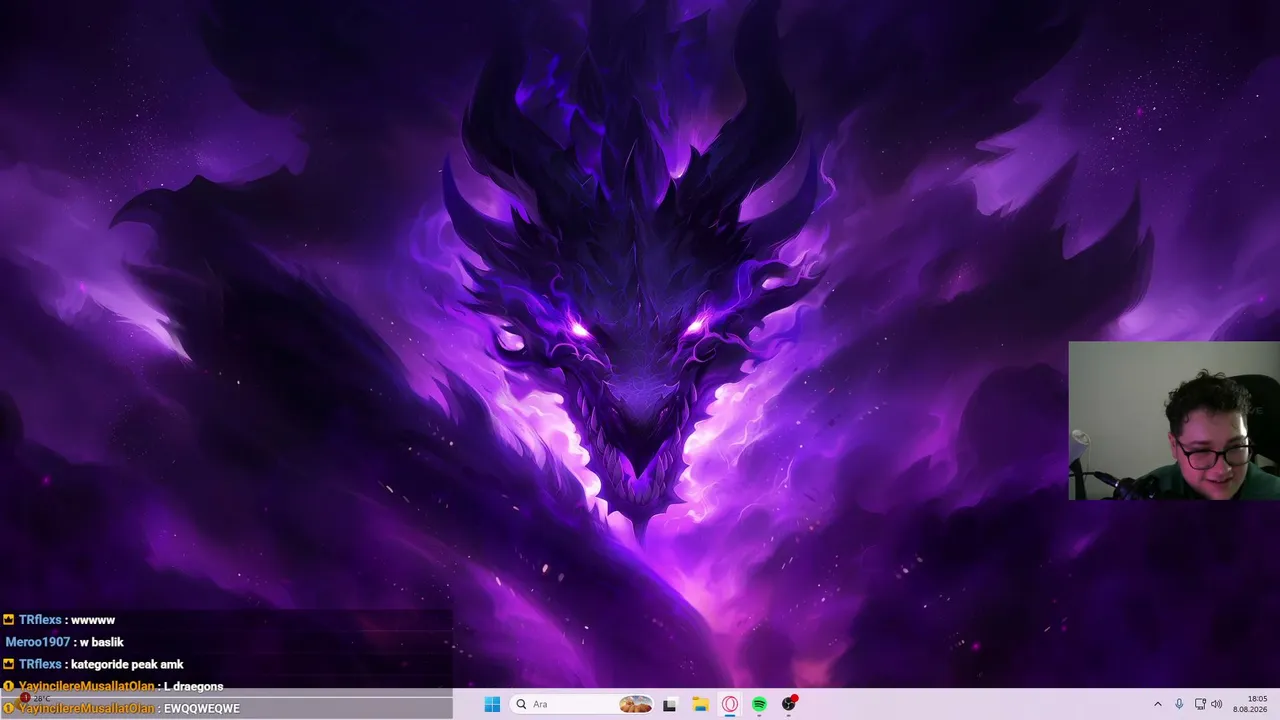Screen dimensions: 1280x720
Task: Click the chat message "L draegons"
Action: (x=194, y=686)
